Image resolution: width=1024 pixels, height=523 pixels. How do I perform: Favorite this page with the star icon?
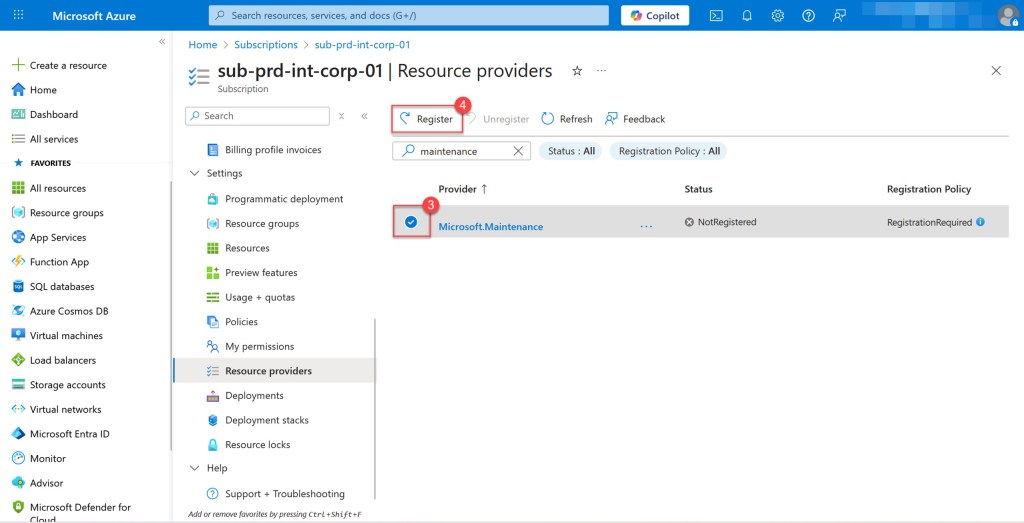point(577,71)
